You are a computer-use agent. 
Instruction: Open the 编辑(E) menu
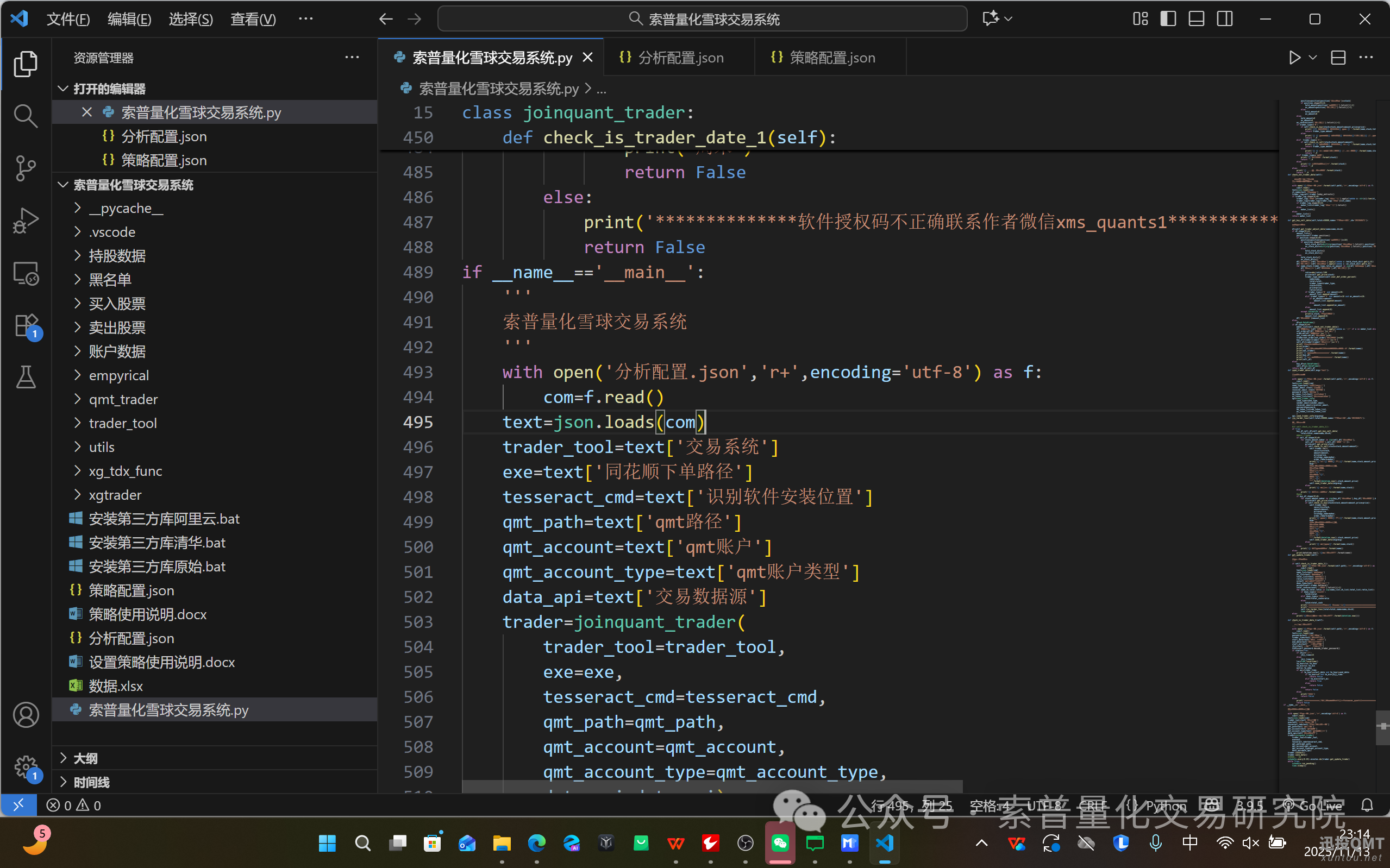click(x=129, y=19)
